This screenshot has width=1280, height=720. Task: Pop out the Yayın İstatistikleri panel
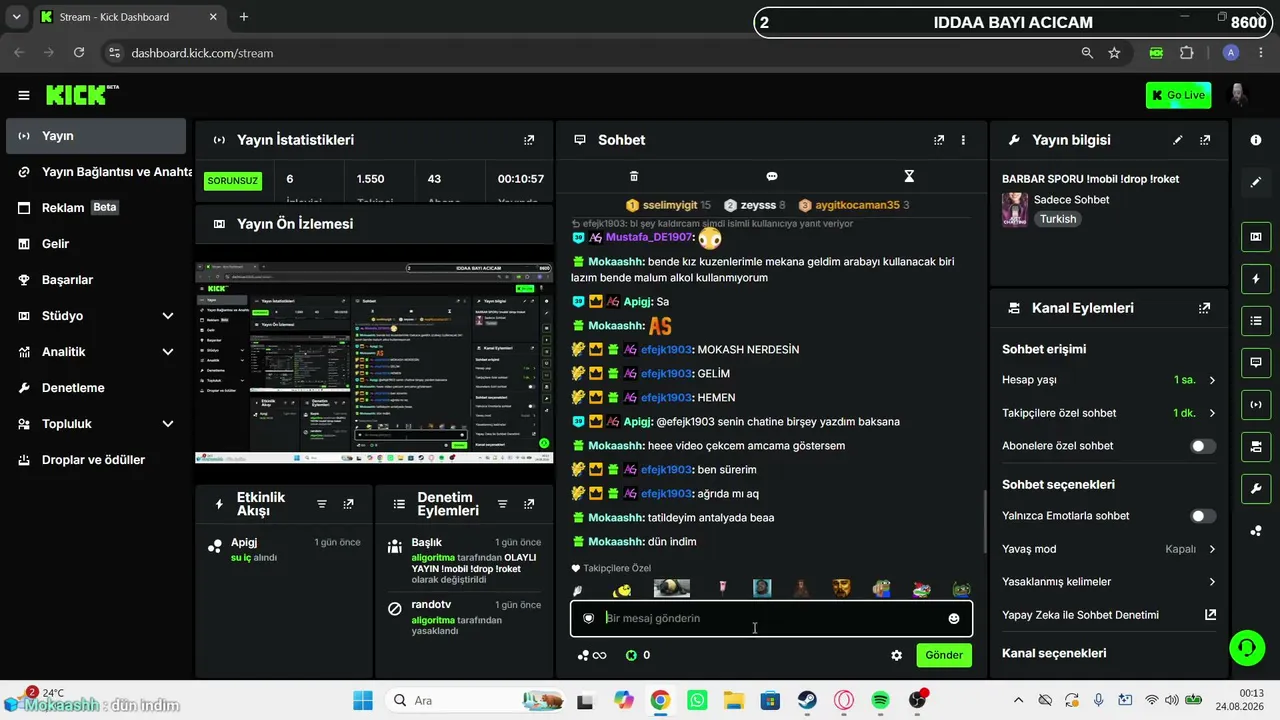529,140
